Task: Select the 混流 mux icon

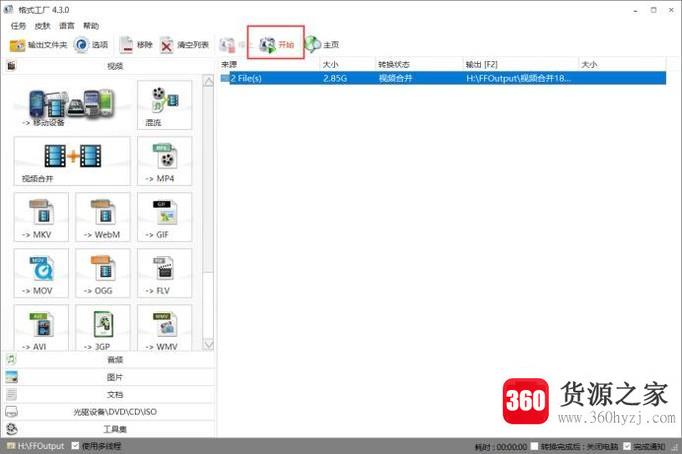Action: (164, 105)
